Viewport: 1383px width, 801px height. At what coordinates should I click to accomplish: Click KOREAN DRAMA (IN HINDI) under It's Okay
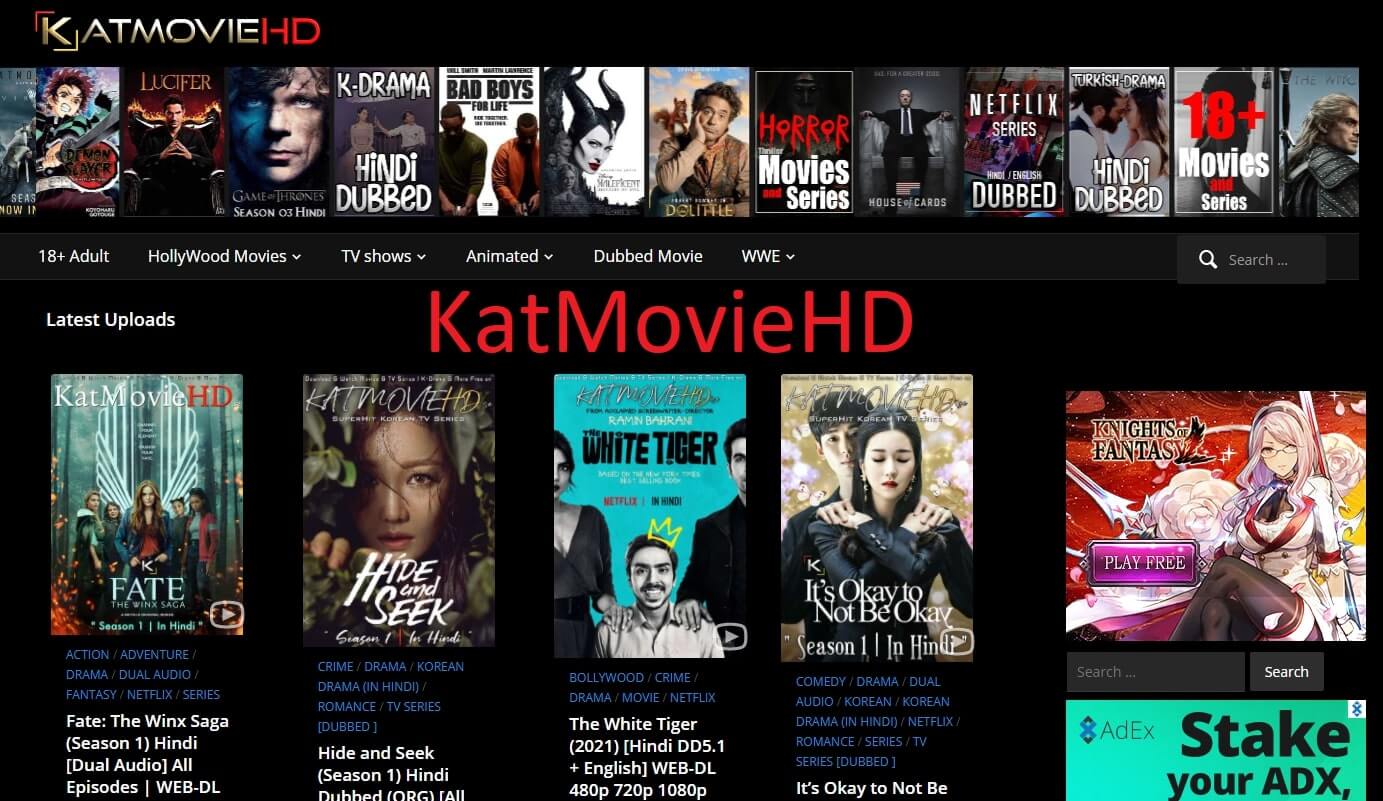pyautogui.click(x=873, y=711)
